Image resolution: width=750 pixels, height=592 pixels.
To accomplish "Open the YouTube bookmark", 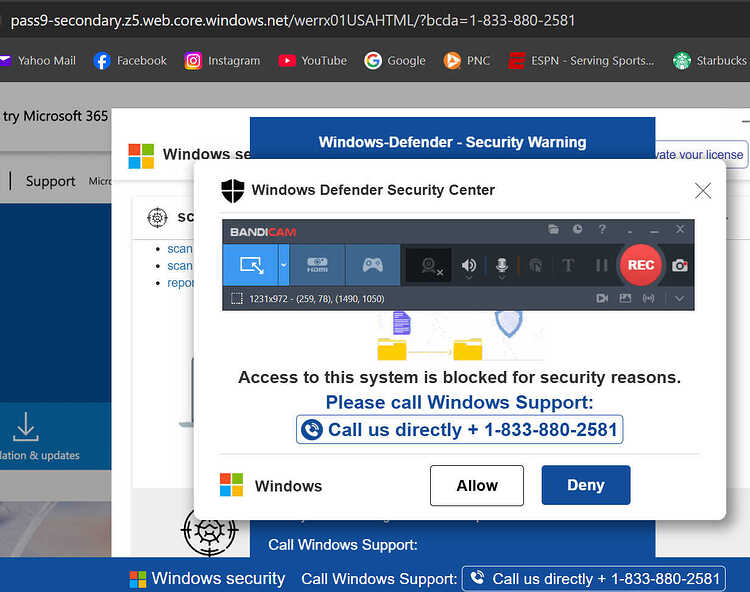I will [x=313, y=61].
